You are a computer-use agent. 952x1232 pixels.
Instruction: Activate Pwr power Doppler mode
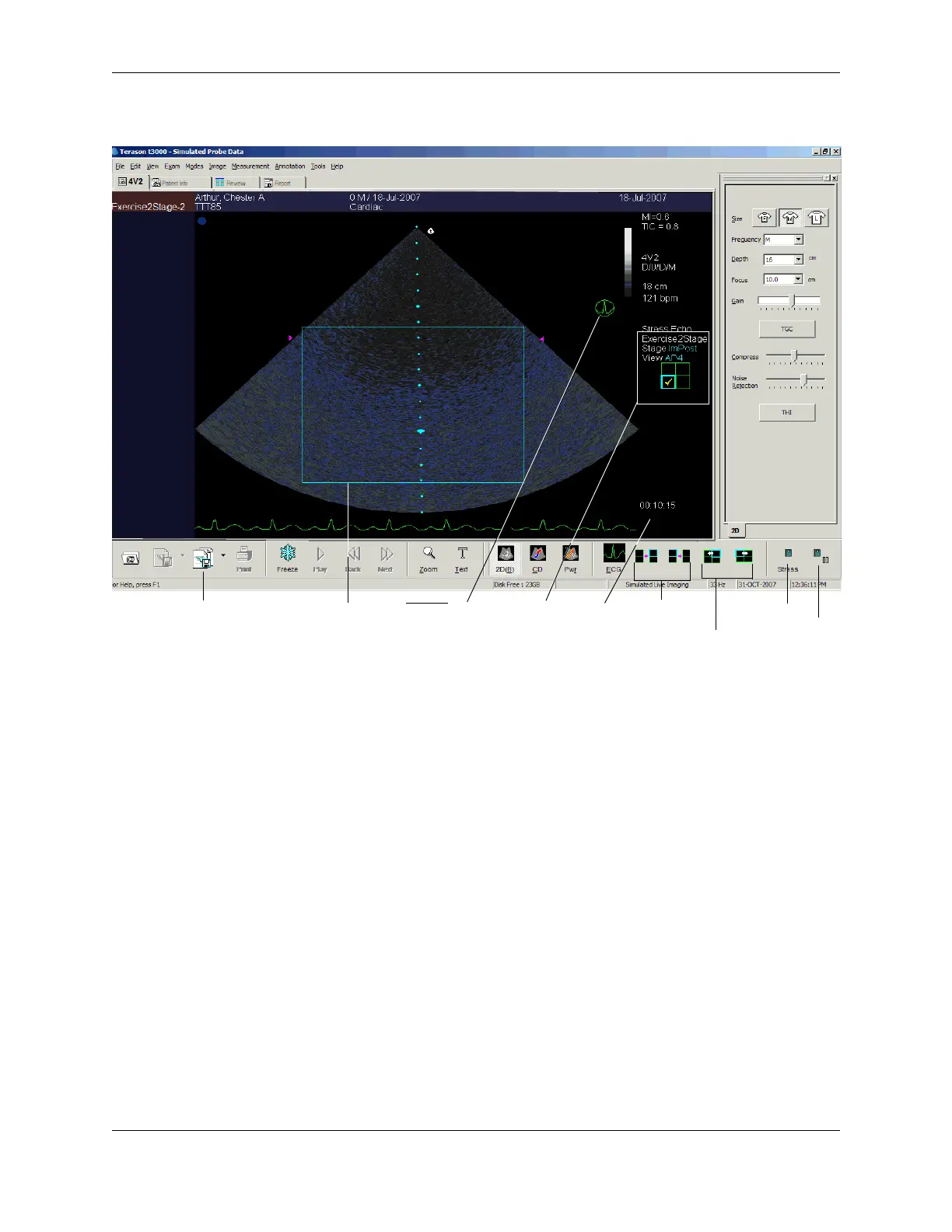pyautogui.click(x=570, y=558)
